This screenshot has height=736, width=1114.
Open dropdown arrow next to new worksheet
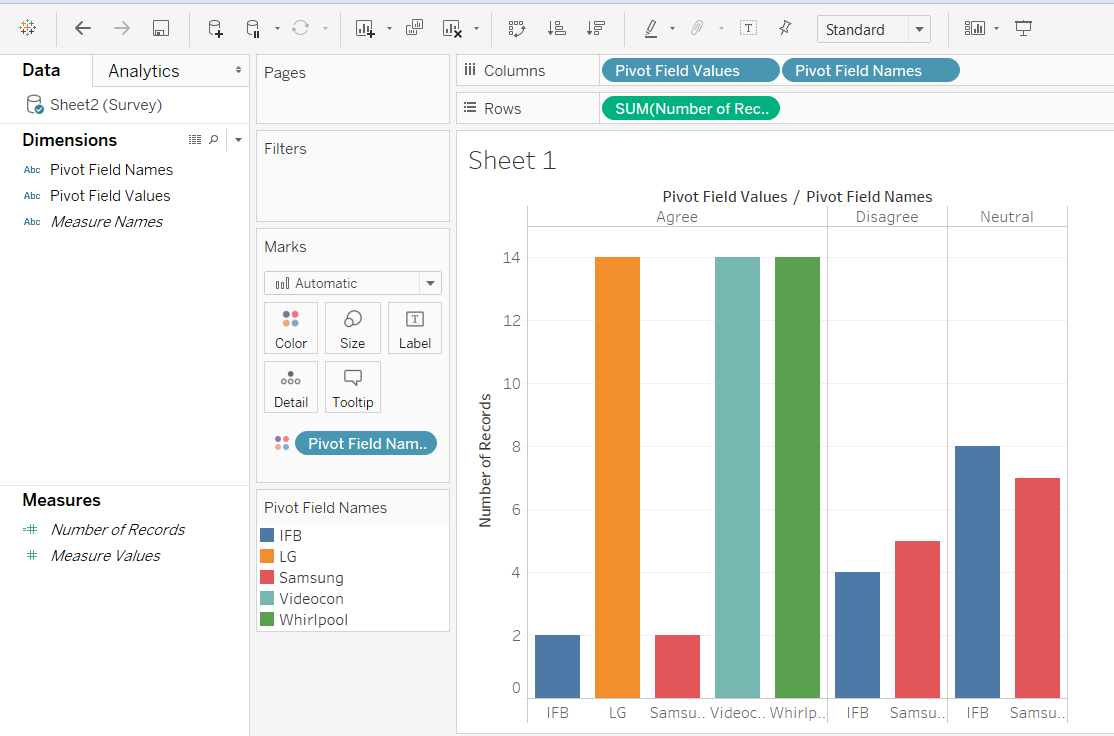tap(389, 28)
